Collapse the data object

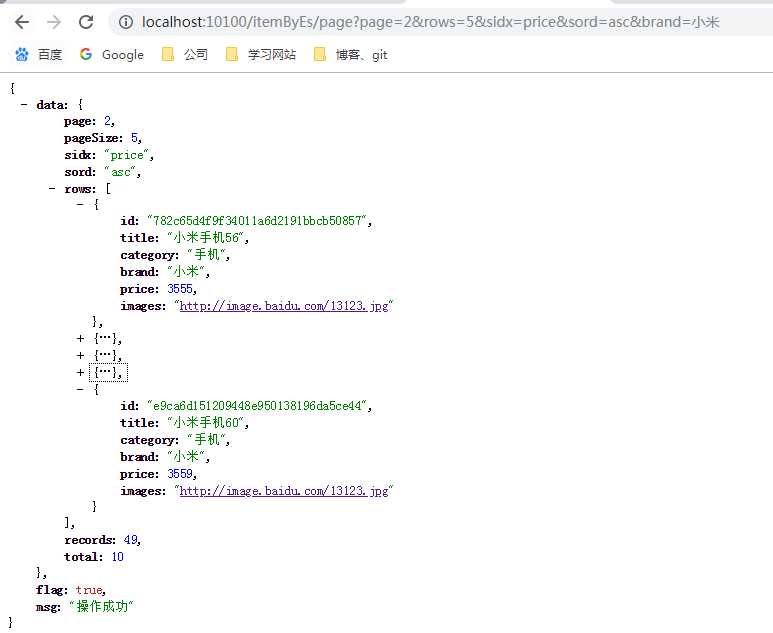pos(24,105)
